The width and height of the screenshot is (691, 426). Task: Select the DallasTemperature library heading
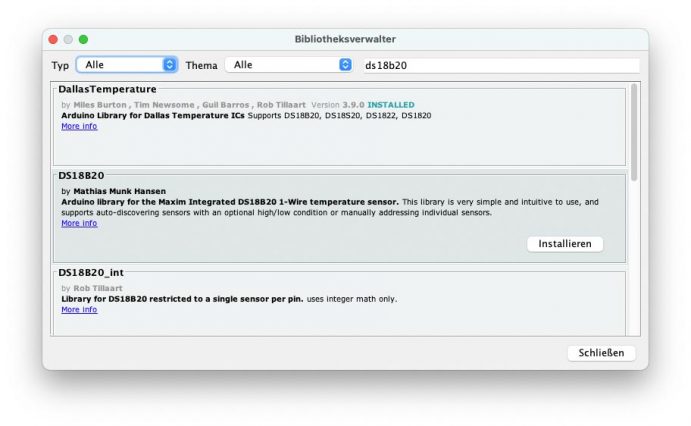tap(107, 89)
